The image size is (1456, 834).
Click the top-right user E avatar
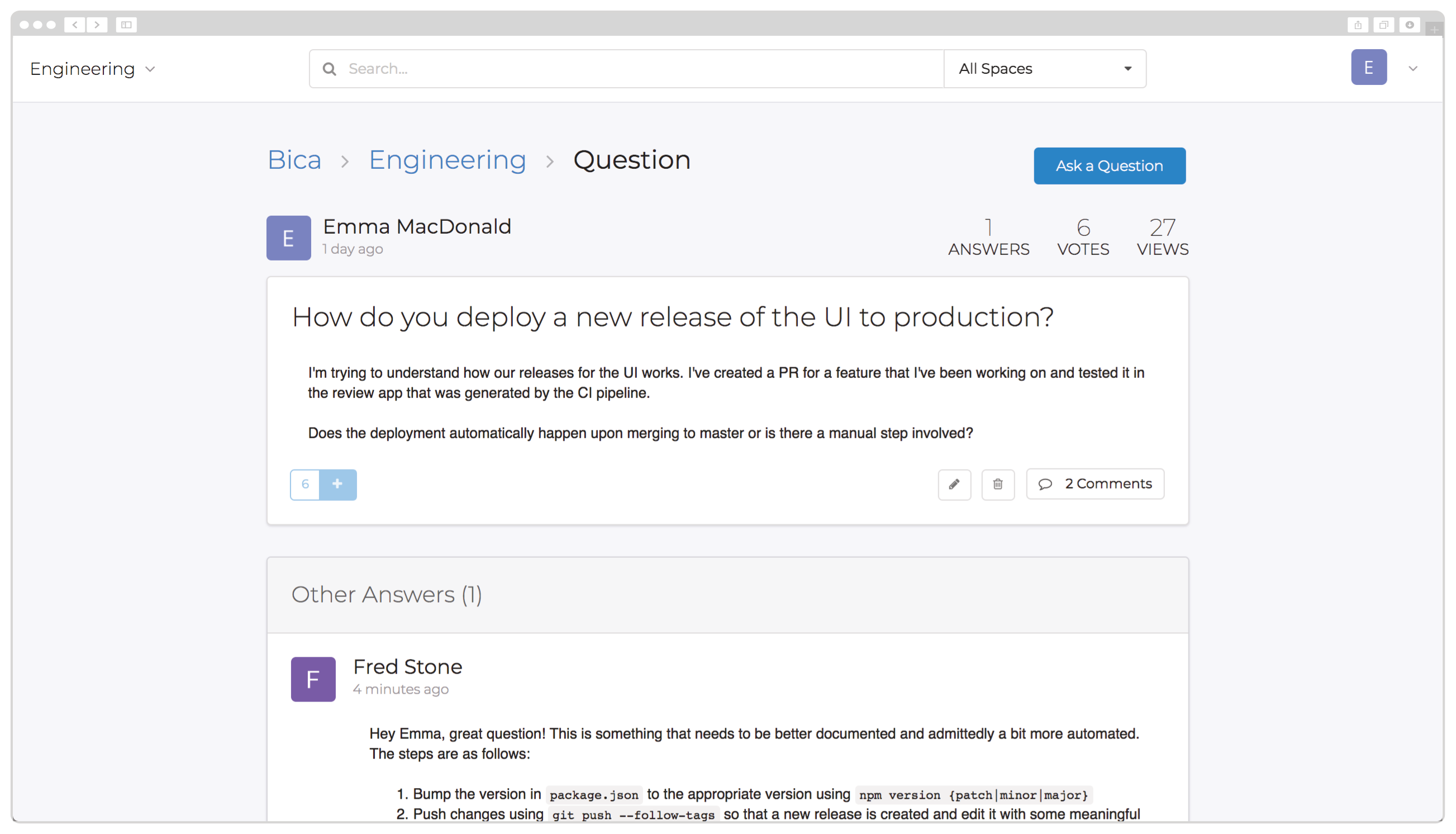tap(1368, 68)
